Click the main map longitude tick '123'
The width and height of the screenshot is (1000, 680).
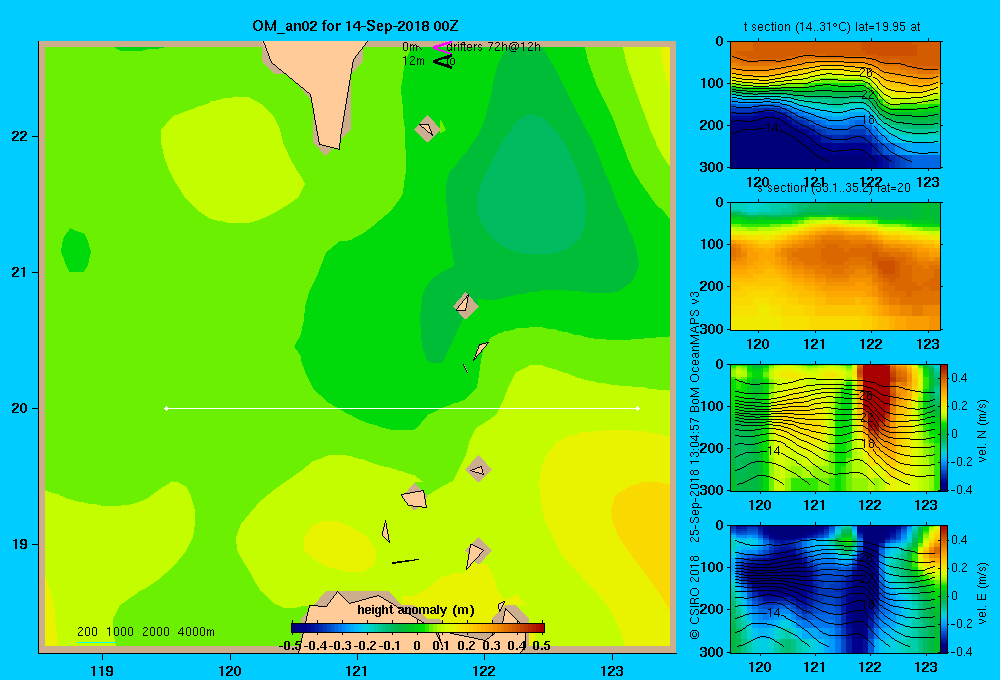point(612,671)
